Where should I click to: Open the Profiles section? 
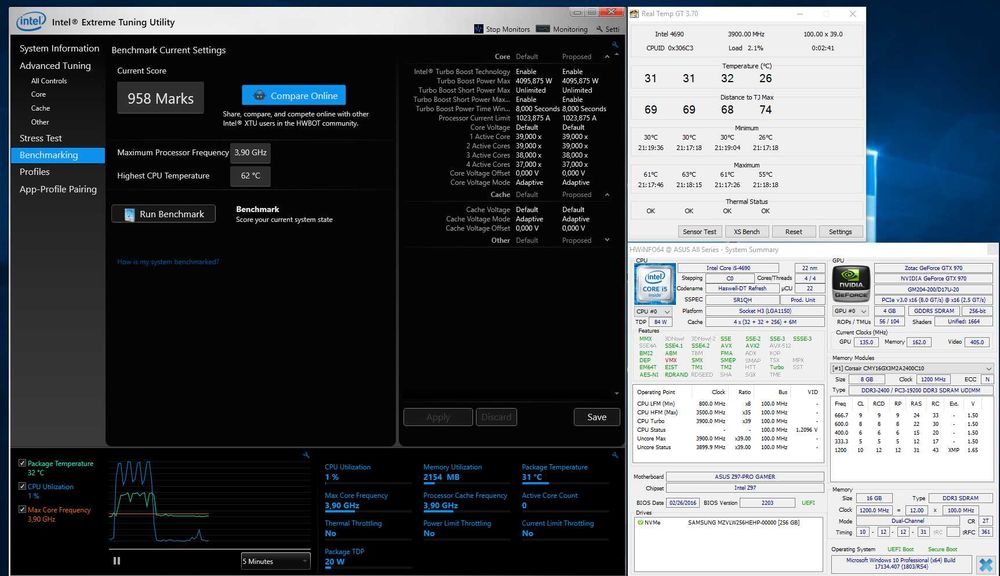[34, 172]
